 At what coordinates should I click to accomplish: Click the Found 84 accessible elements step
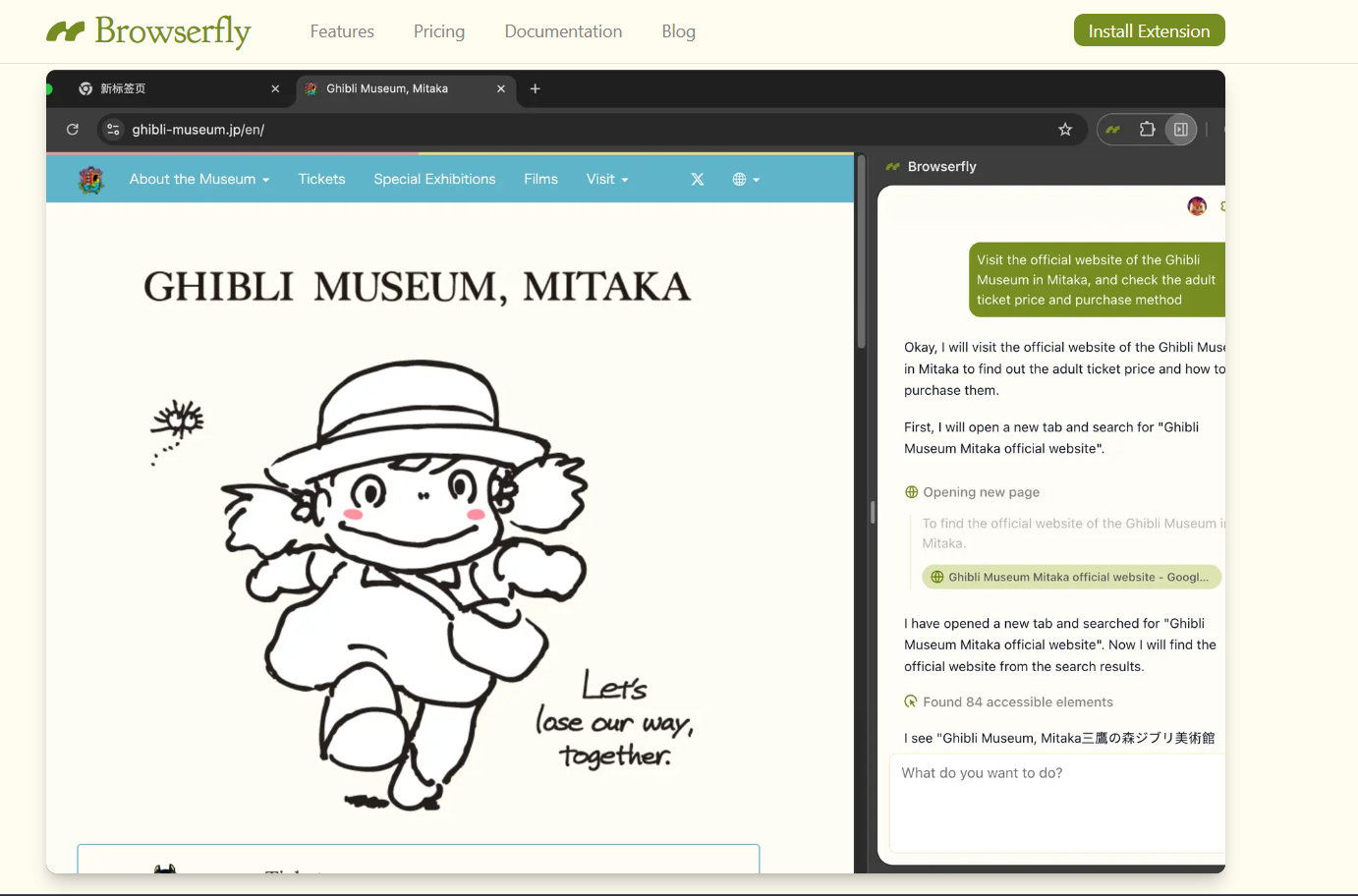click(x=1009, y=701)
